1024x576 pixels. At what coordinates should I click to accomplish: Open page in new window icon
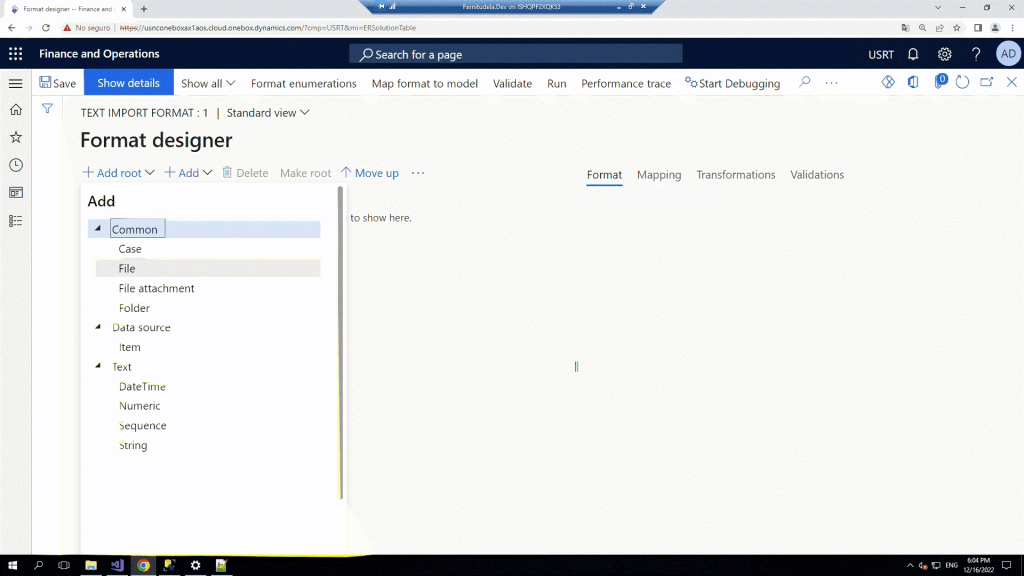pyautogui.click(x=987, y=83)
